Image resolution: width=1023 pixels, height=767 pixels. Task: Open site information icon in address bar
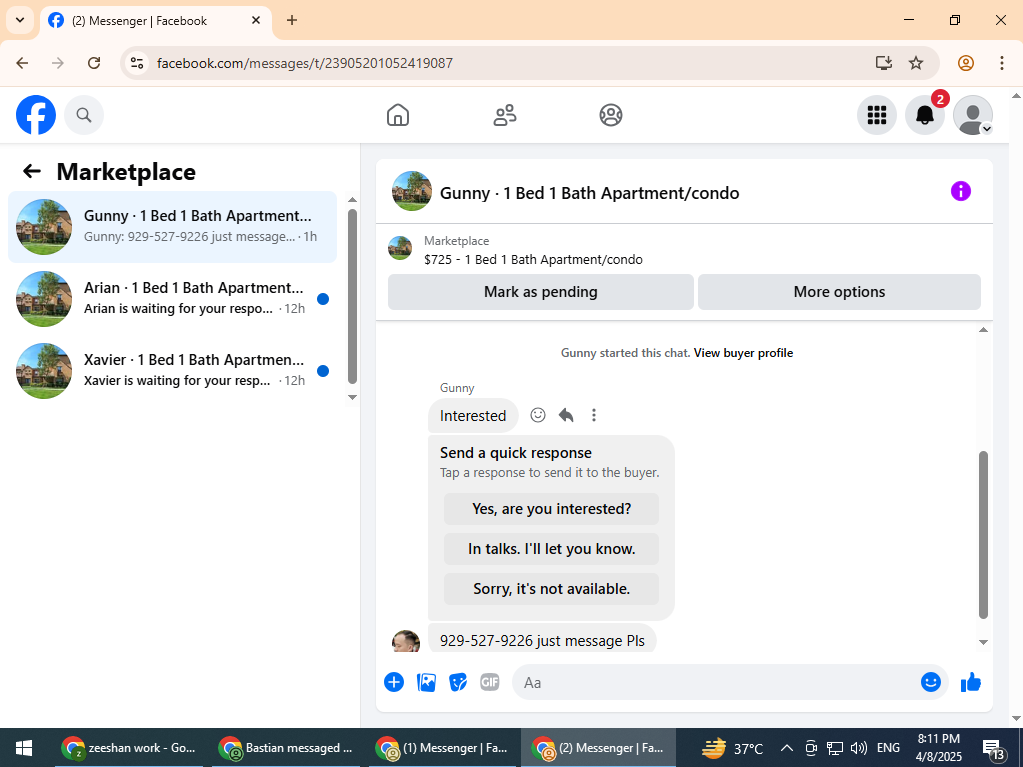pyautogui.click(x=137, y=63)
